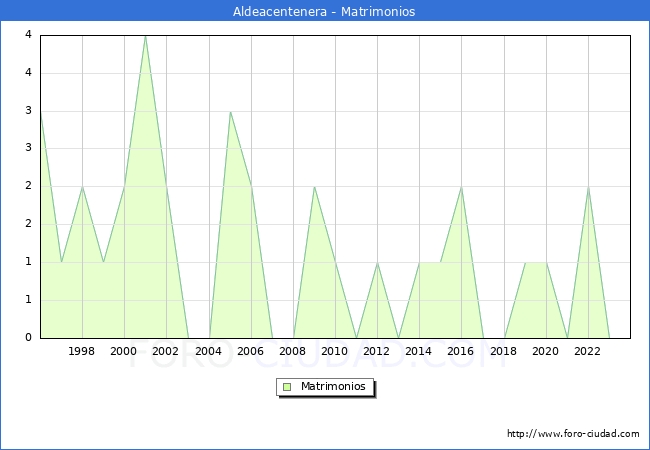Click the 2005 peak data point
This screenshot has width=650, height=450.
230,112
